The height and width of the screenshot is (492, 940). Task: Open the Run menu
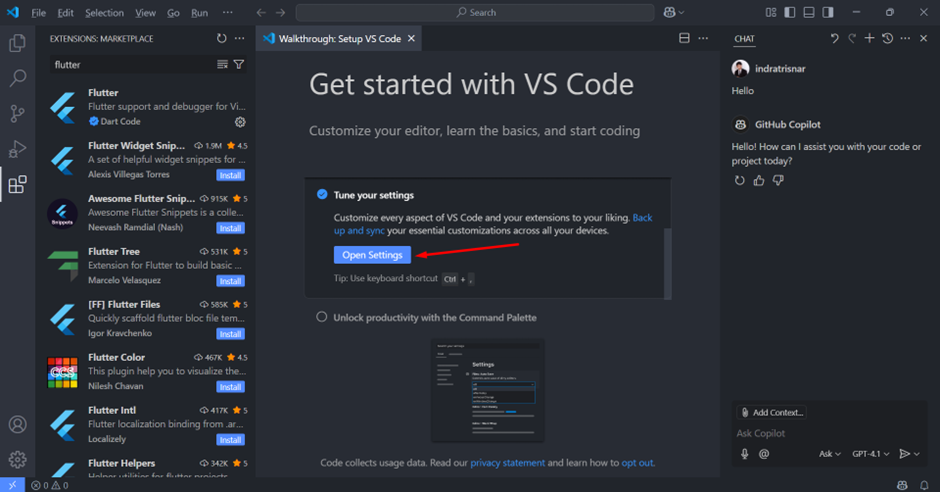pyautogui.click(x=200, y=13)
